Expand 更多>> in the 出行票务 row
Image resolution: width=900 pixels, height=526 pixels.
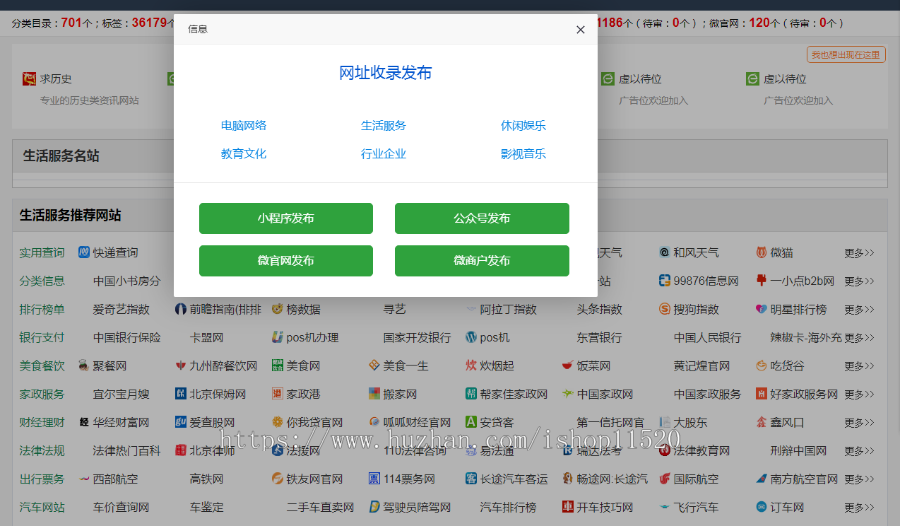[859, 479]
